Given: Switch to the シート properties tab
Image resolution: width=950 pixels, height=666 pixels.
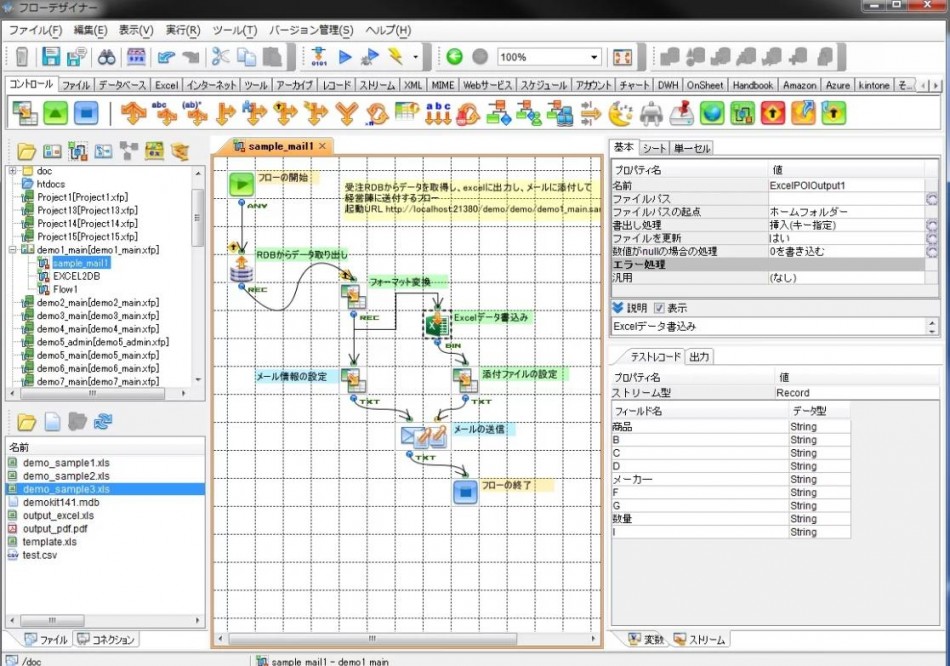Looking at the screenshot, I should (x=654, y=148).
